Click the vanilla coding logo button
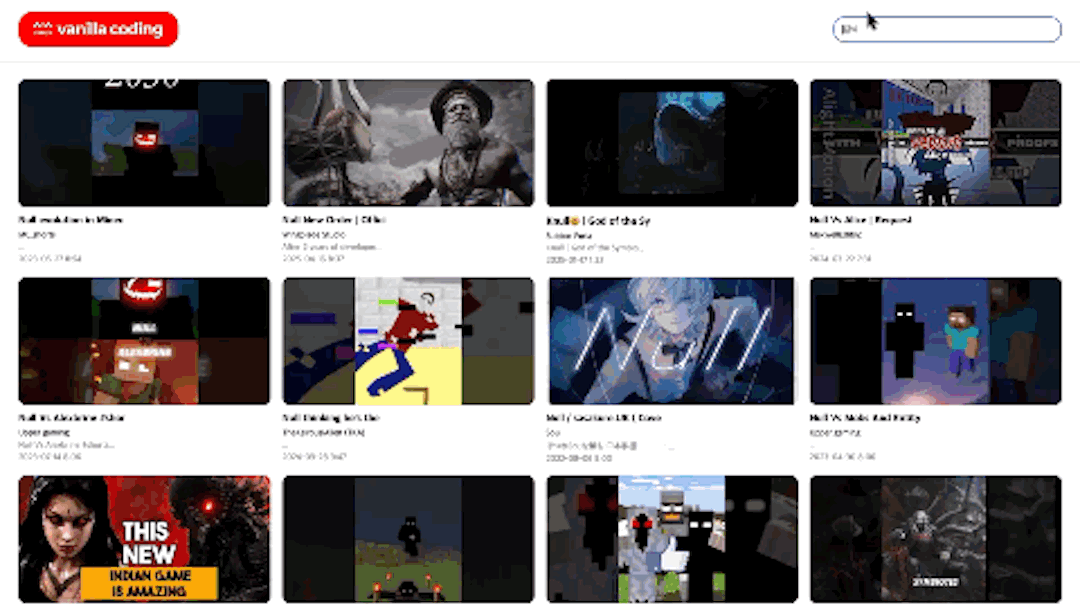 point(98,29)
